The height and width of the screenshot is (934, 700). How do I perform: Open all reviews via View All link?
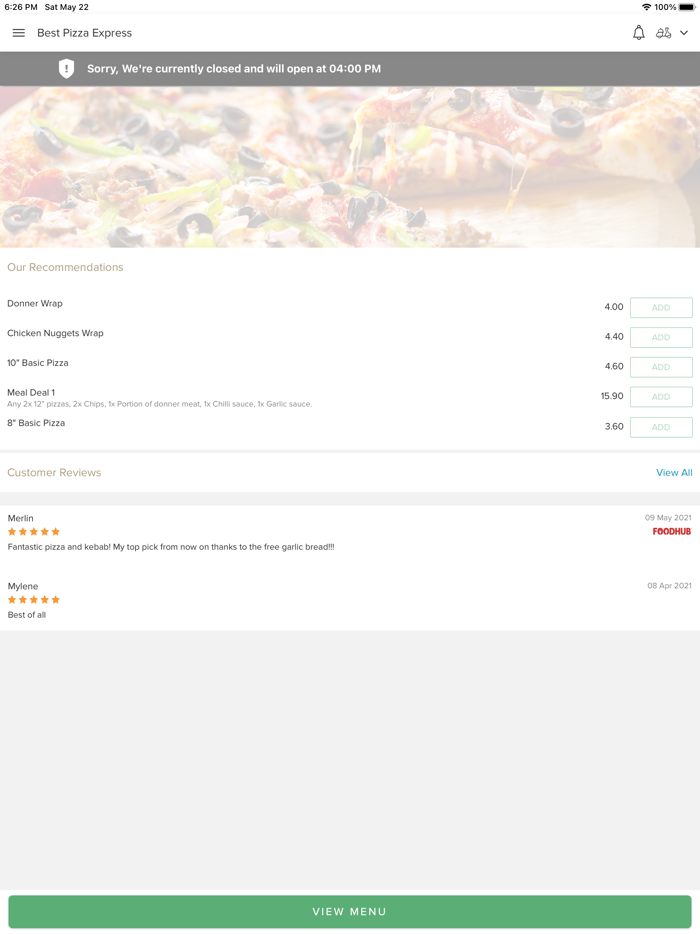click(674, 472)
